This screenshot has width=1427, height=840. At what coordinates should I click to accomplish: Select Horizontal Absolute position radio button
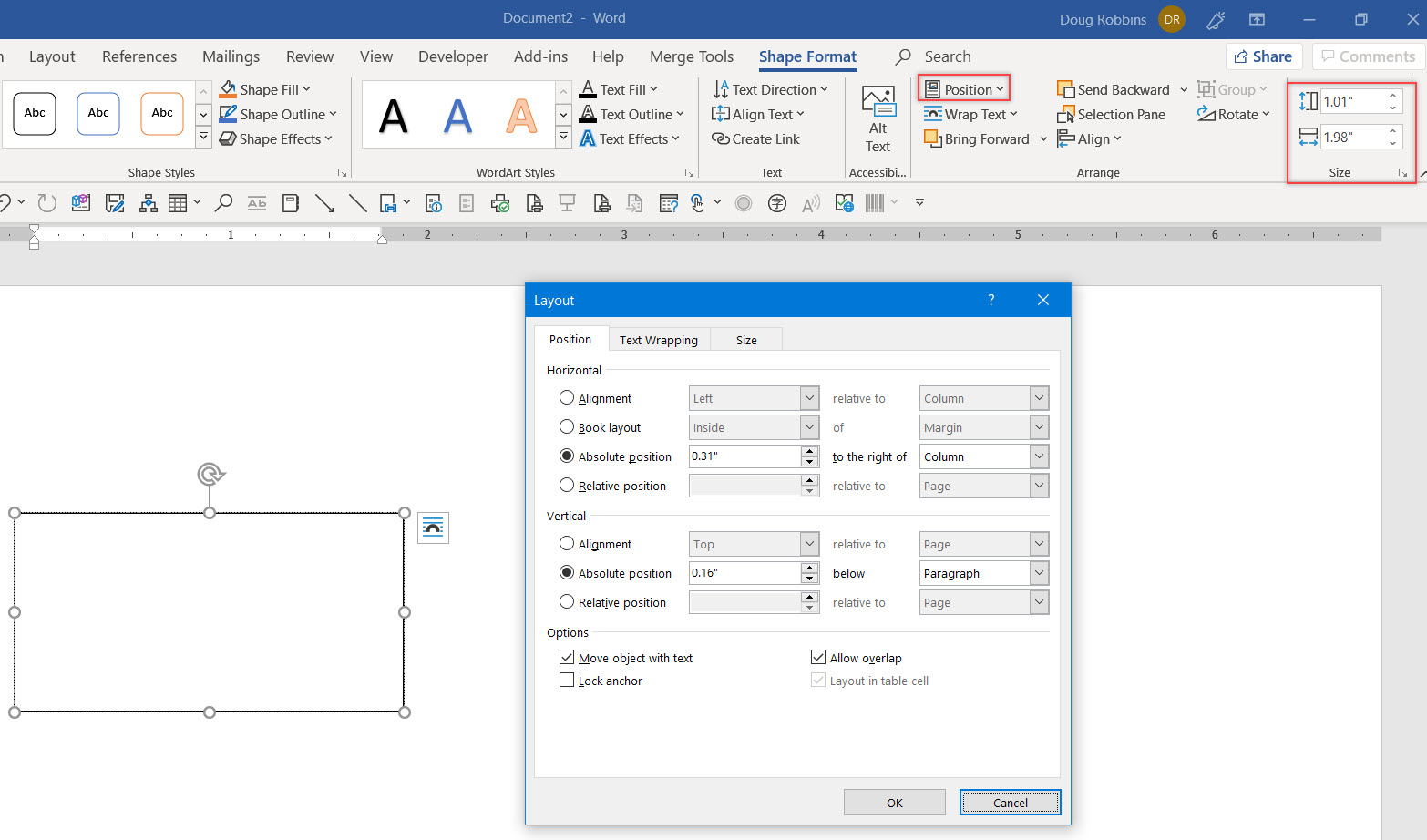(x=567, y=456)
